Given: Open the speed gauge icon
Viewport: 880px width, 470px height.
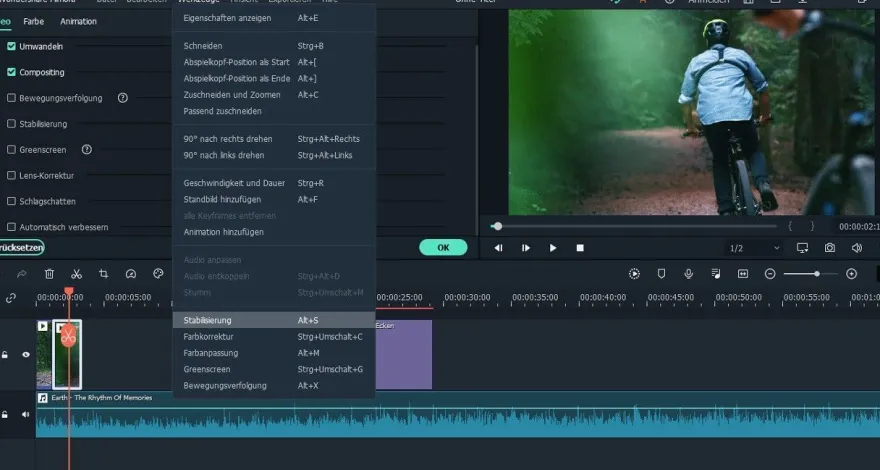Looking at the screenshot, I should point(131,274).
